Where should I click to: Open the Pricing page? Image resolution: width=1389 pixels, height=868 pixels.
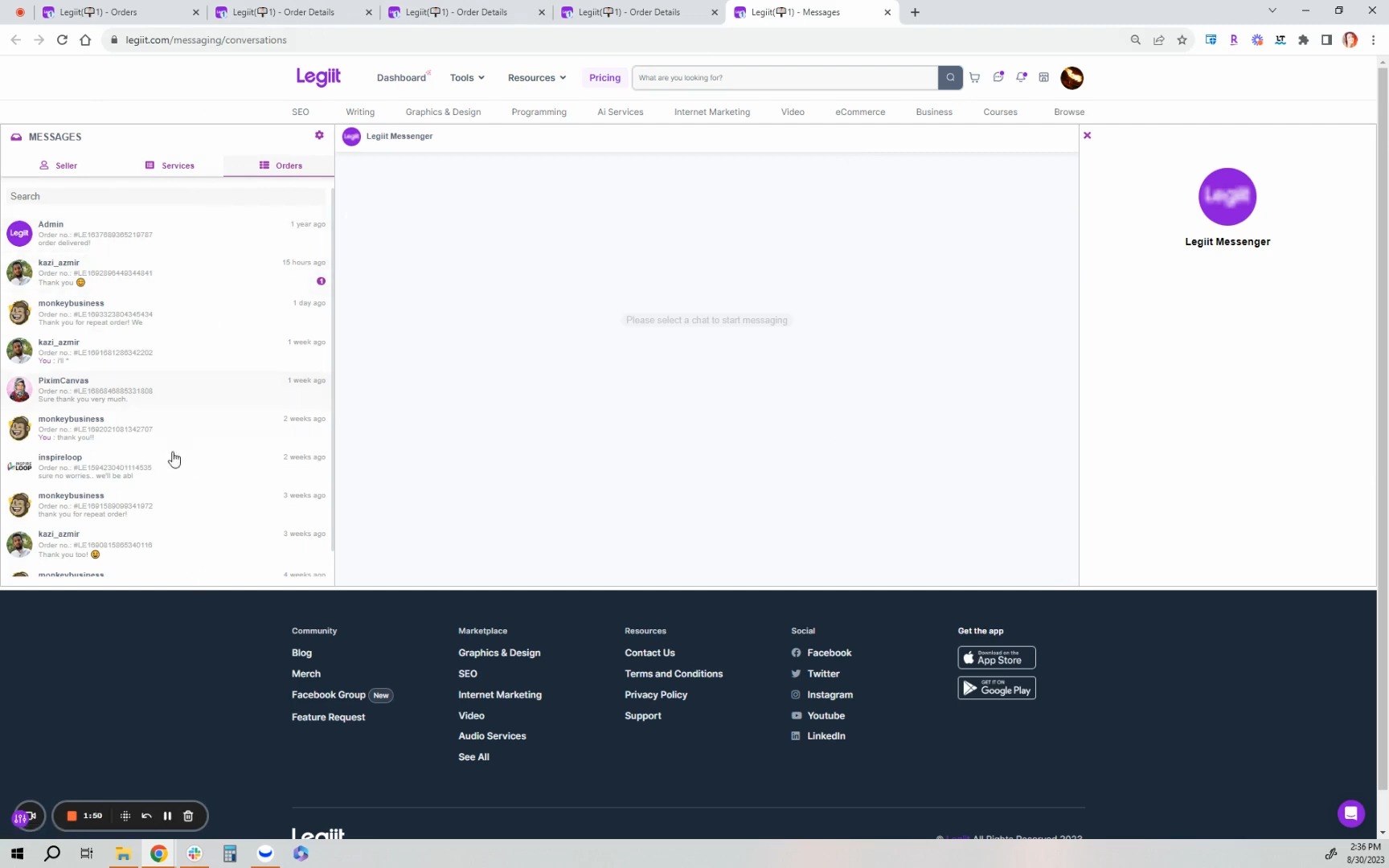(604, 77)
